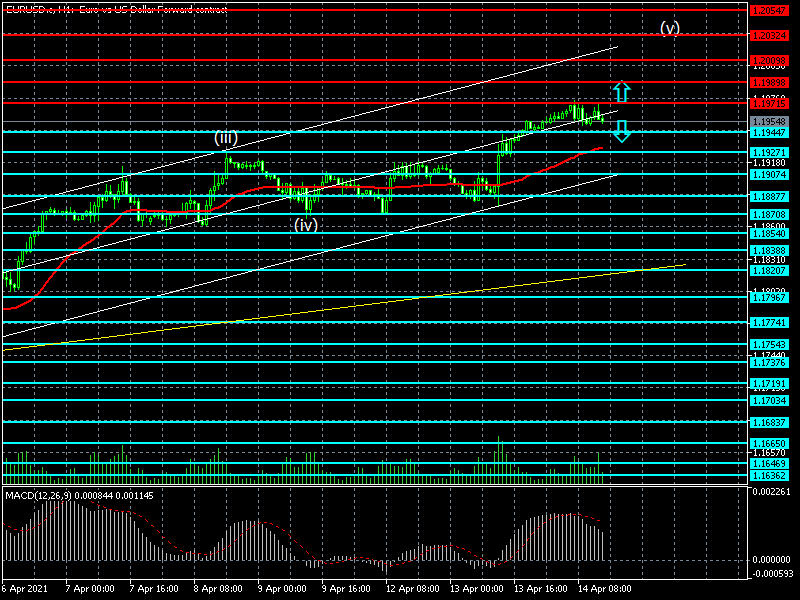Select the cyan up arrow object
Image resolution: width=800 pixels, height=600 pixels.
pos(621,91)
